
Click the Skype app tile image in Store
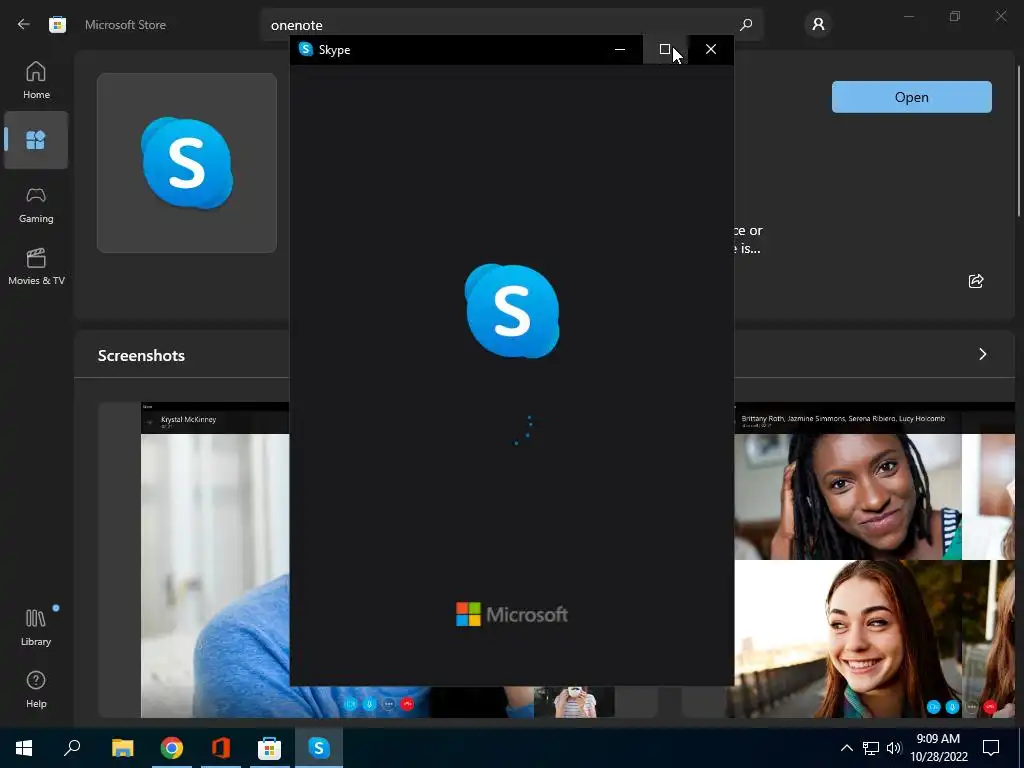187,163
